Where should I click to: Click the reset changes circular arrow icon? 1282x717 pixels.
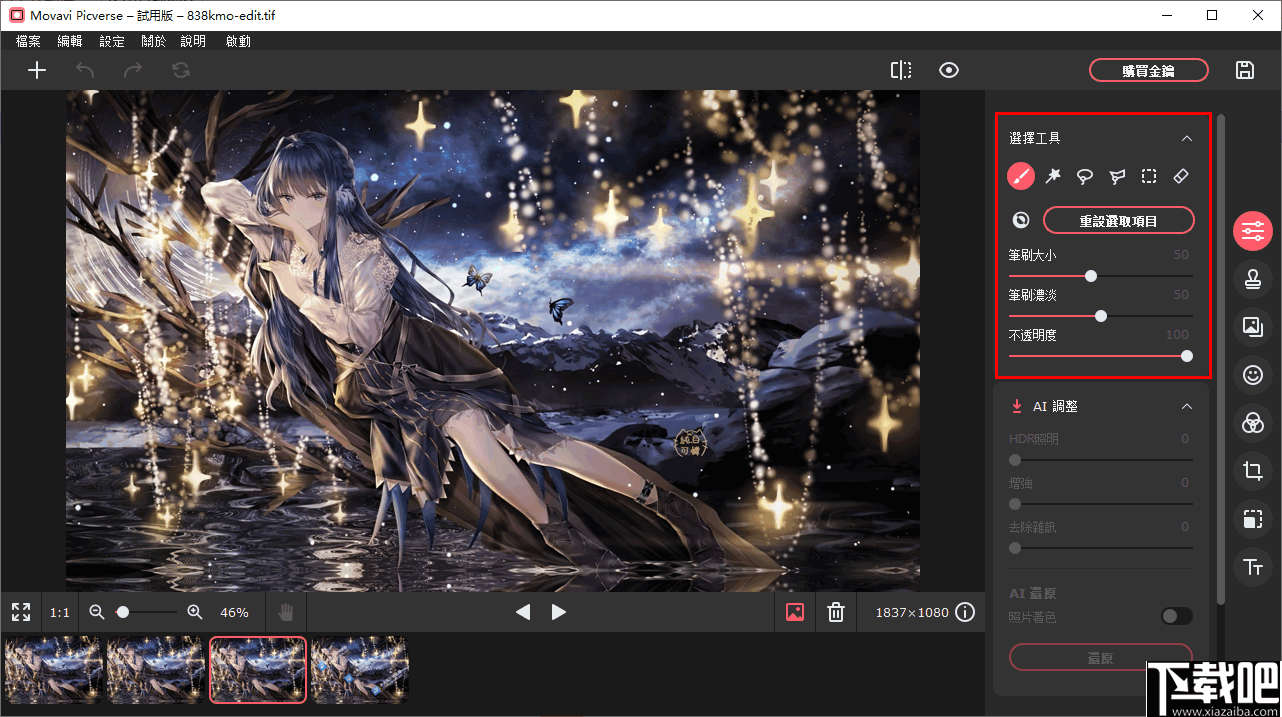(x=181, y=70)
